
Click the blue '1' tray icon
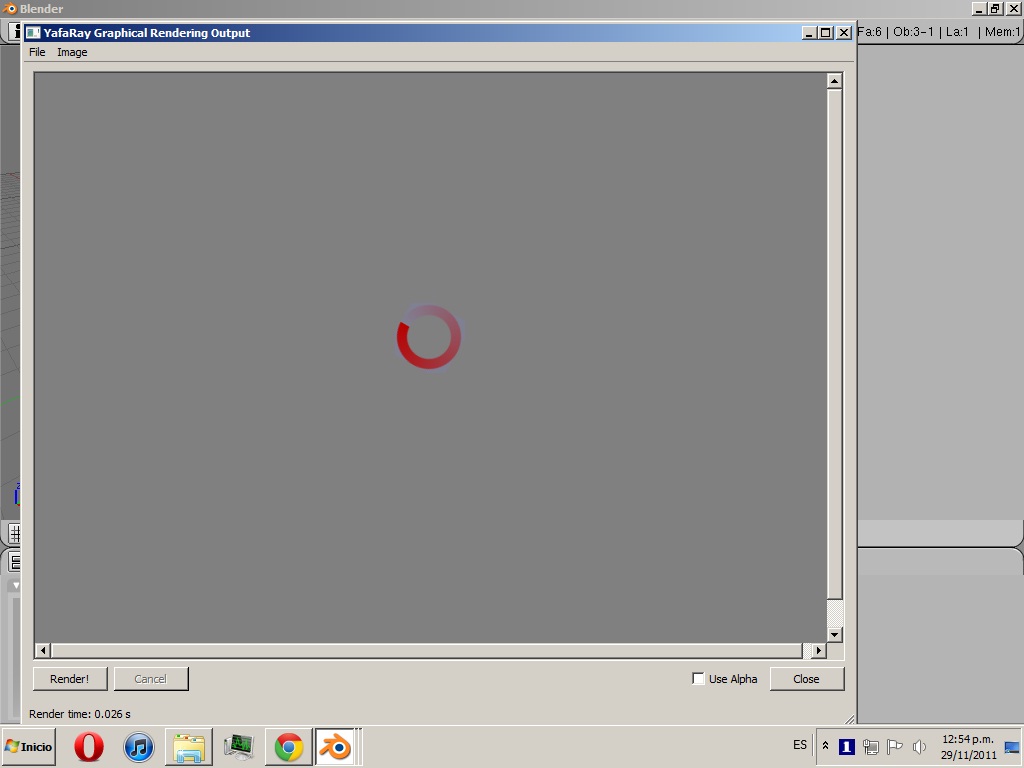pos(847,746)
